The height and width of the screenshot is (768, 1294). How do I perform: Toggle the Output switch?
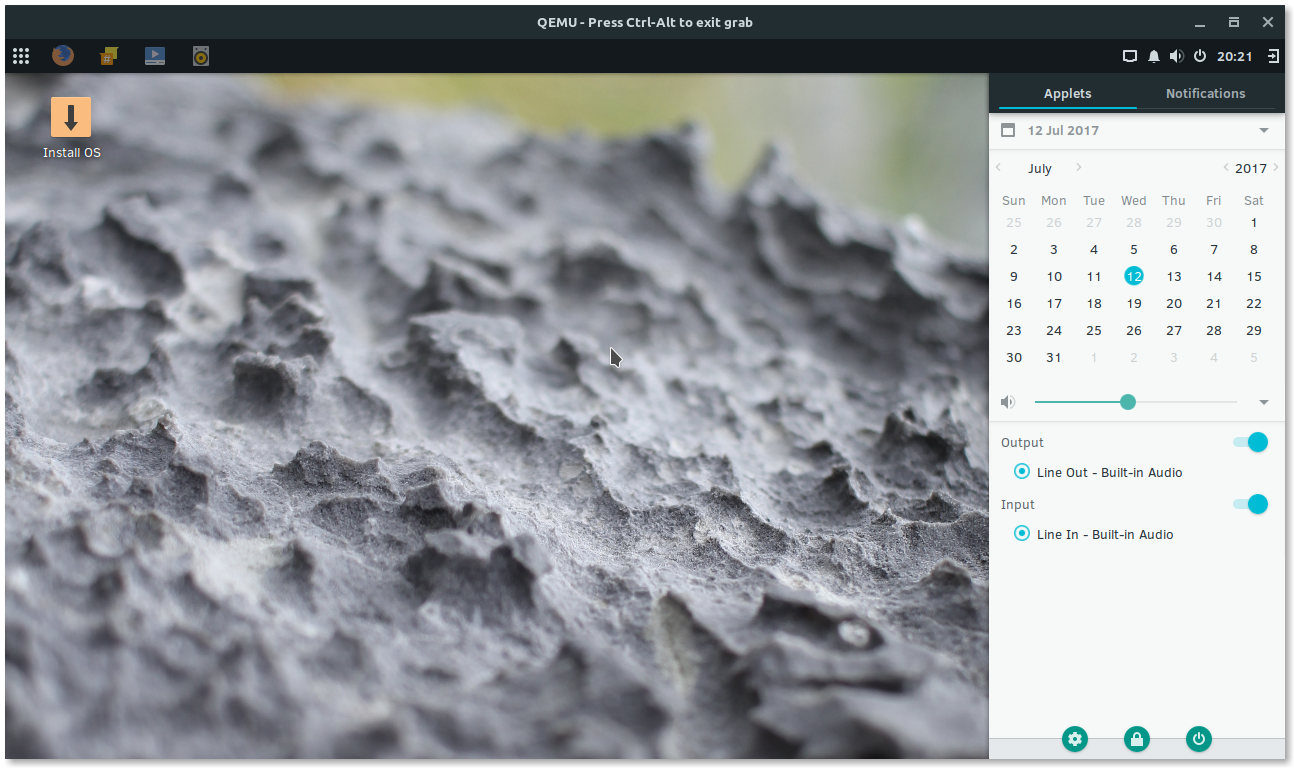coord(1251,442)
